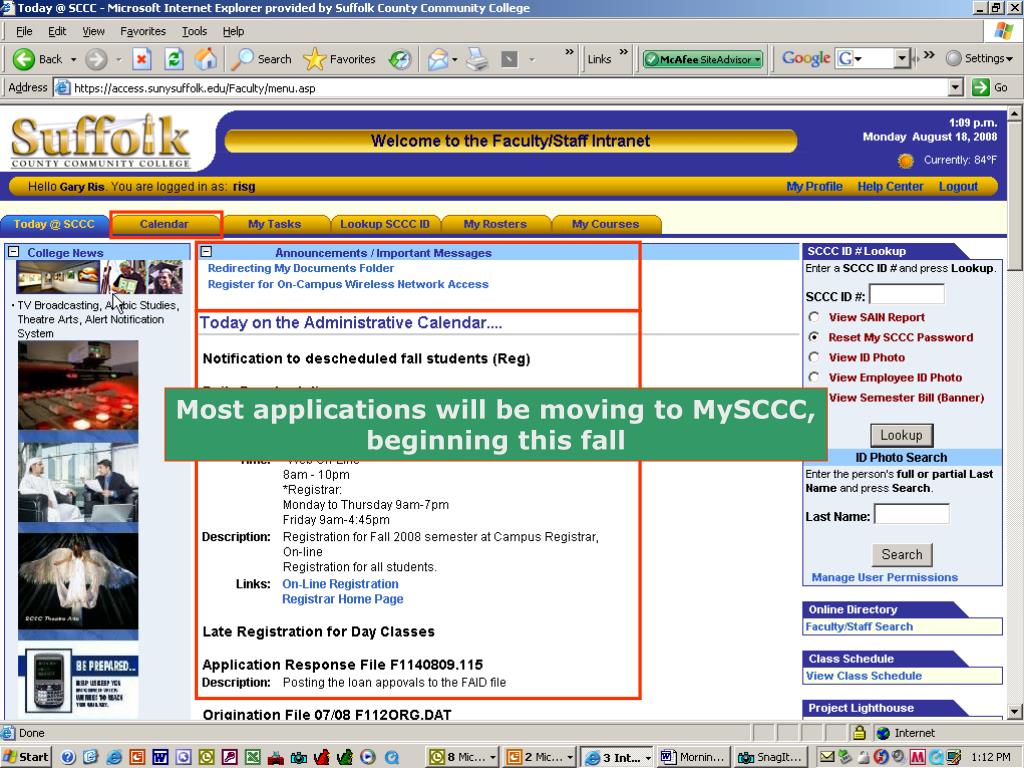Click the Lookup button

901,435
